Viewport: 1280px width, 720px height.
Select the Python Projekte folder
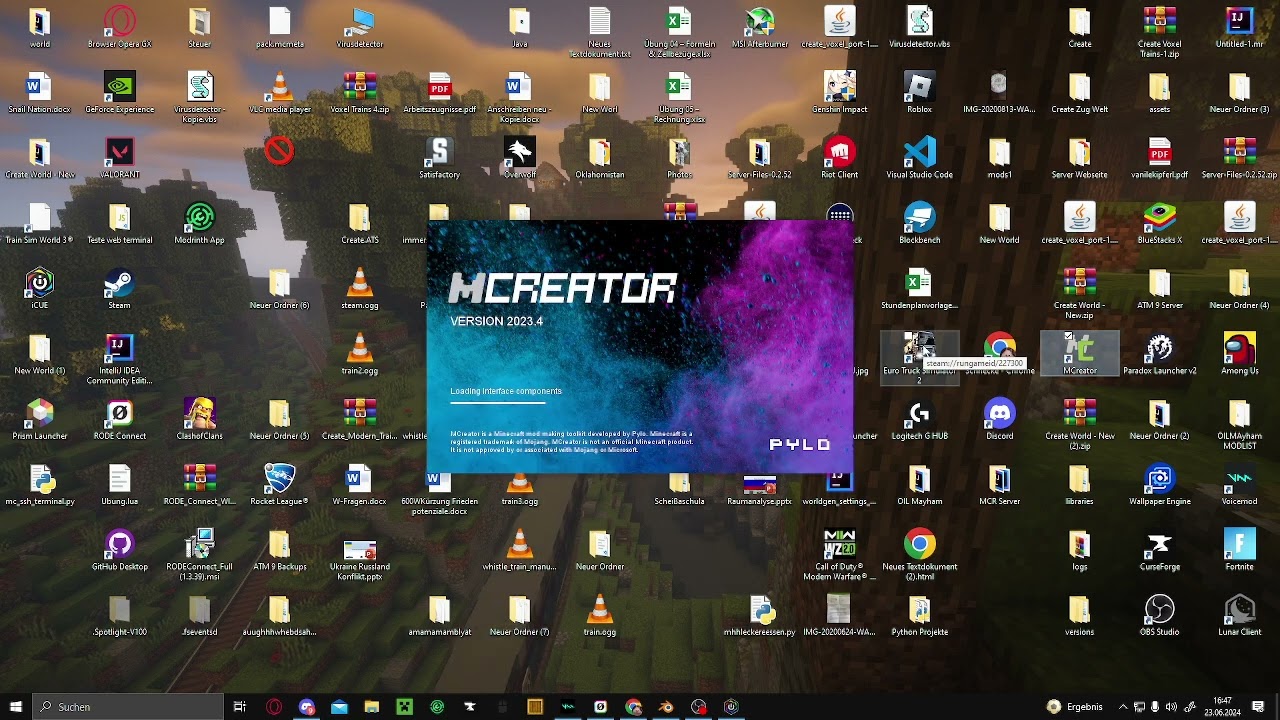[x=919, y=616]
